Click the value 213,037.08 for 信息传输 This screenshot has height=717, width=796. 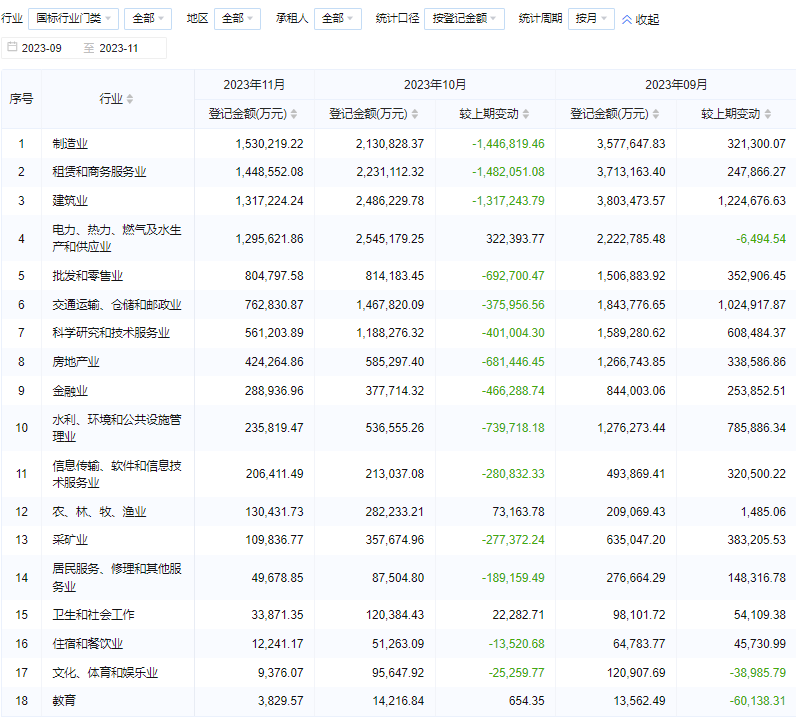point(394,474)
